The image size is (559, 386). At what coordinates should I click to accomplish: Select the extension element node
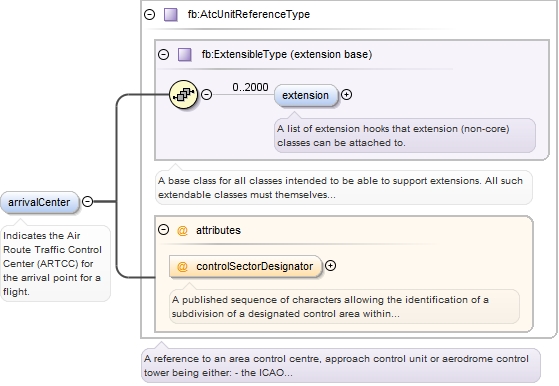(306, 95)
